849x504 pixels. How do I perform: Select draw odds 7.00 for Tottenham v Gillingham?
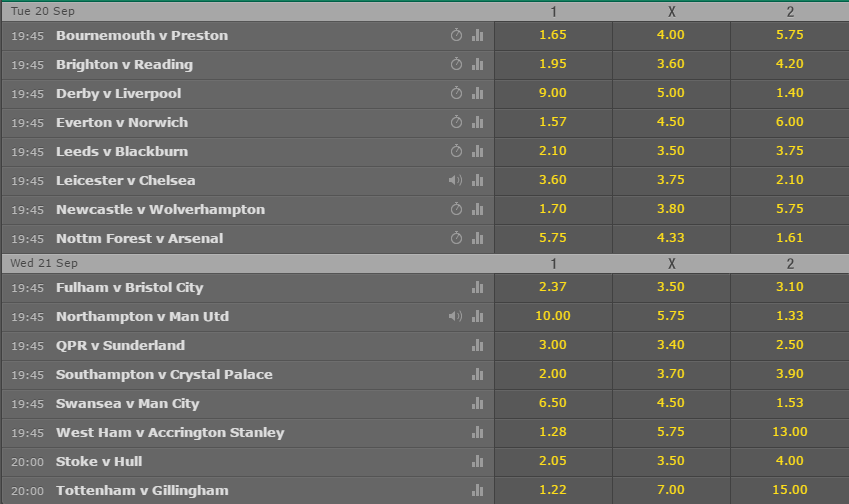coord(671,490)
